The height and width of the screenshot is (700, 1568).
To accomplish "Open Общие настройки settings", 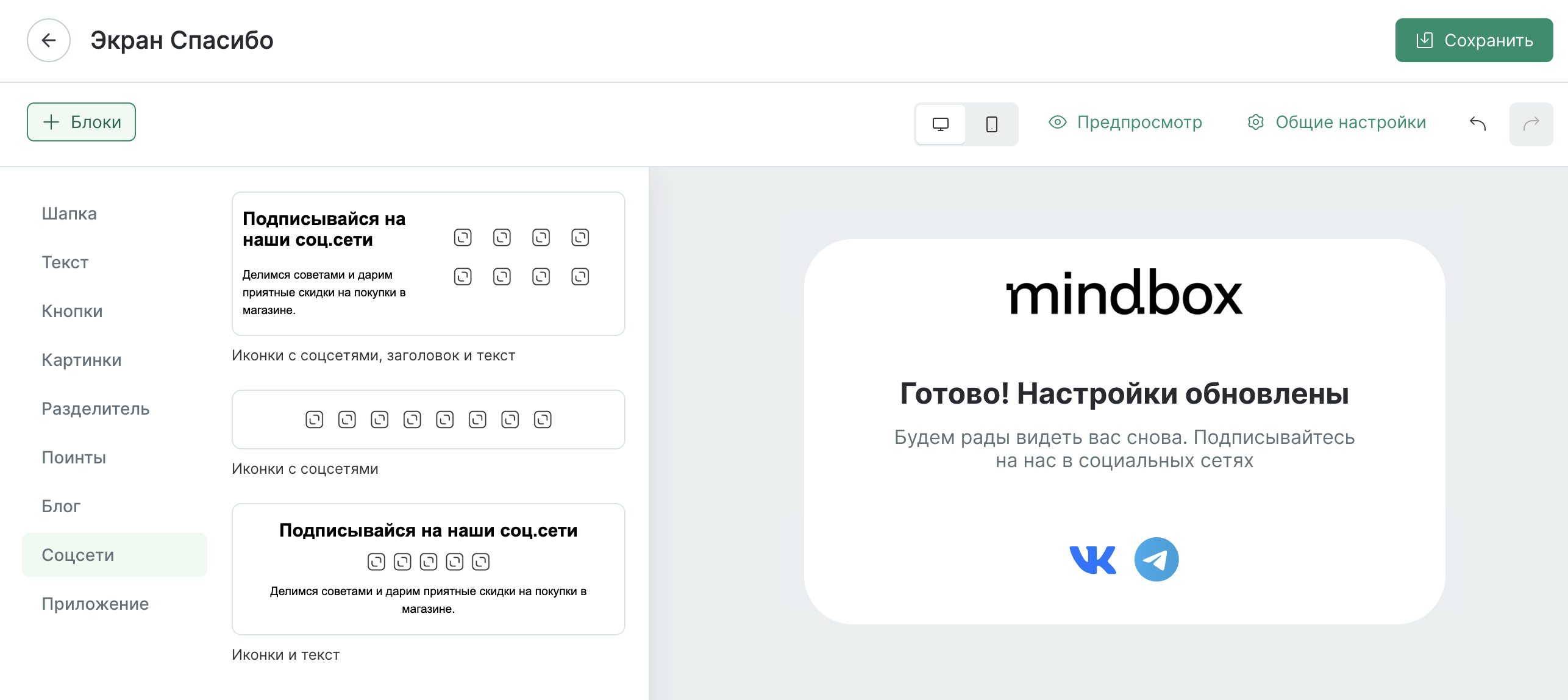I will 1337,123.
